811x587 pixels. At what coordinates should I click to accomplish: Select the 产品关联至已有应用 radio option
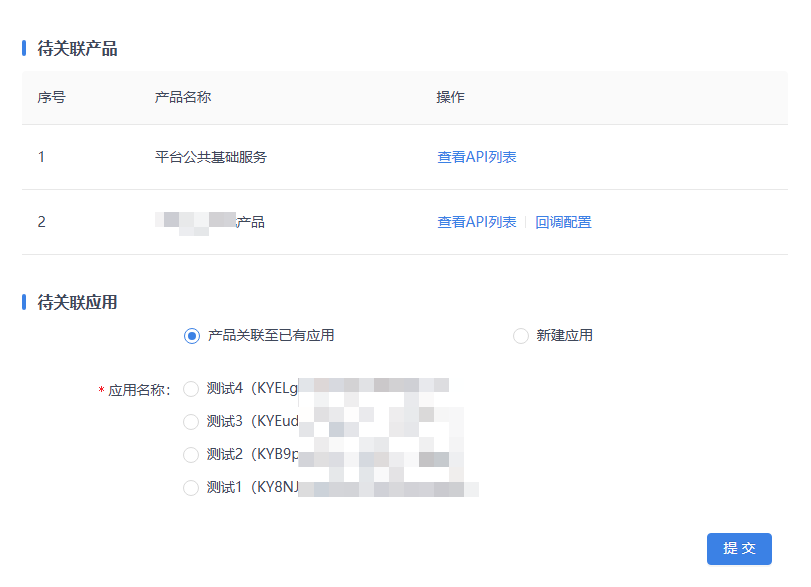click(x=192, y=336)
